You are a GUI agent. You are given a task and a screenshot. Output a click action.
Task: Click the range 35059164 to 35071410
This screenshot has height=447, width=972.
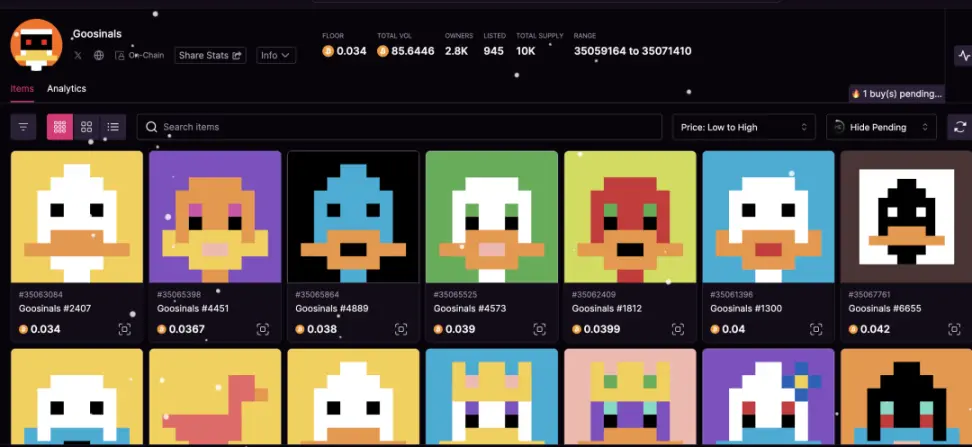[x=632, y=51]
